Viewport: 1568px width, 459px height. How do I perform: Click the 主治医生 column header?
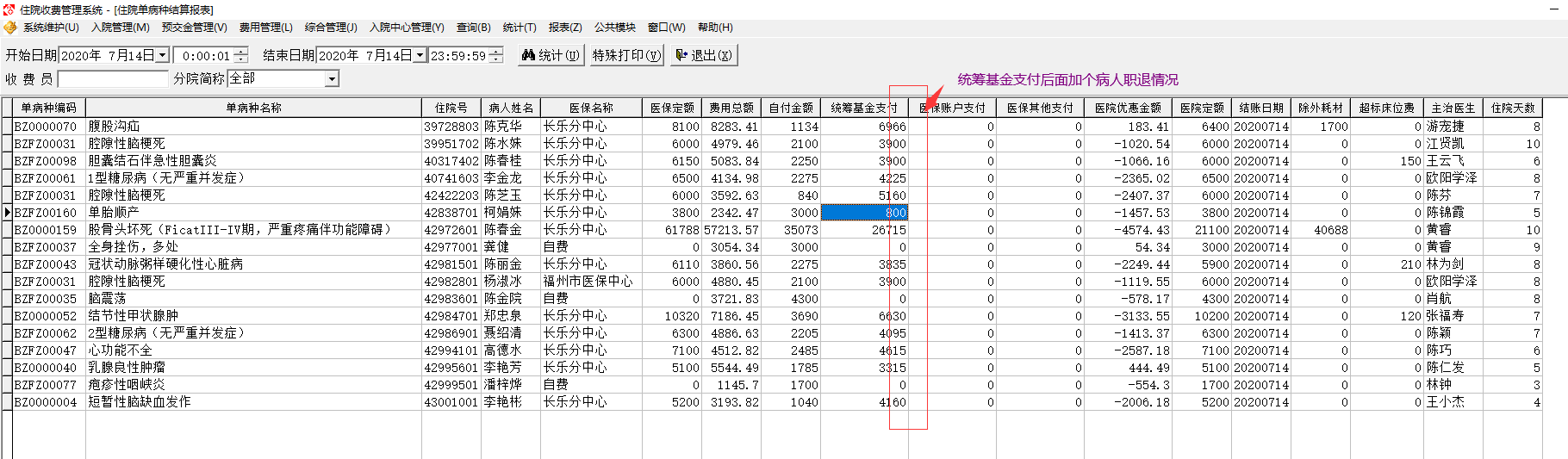coord(1453,108)
